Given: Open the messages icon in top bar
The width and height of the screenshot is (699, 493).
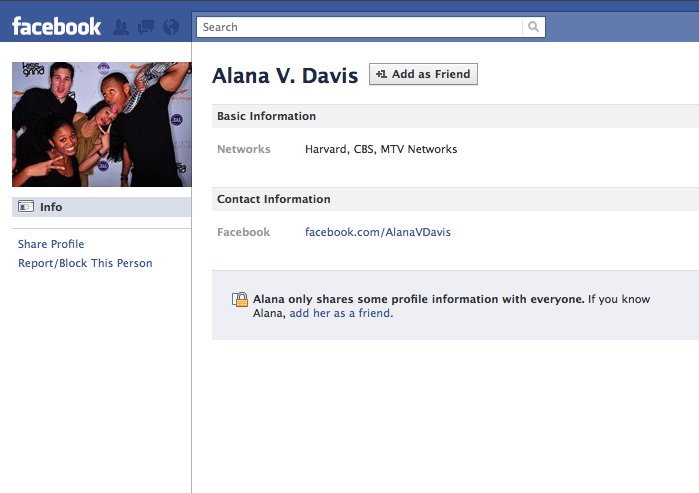Looking at the screenshot, I should click(x=145, y=27).
